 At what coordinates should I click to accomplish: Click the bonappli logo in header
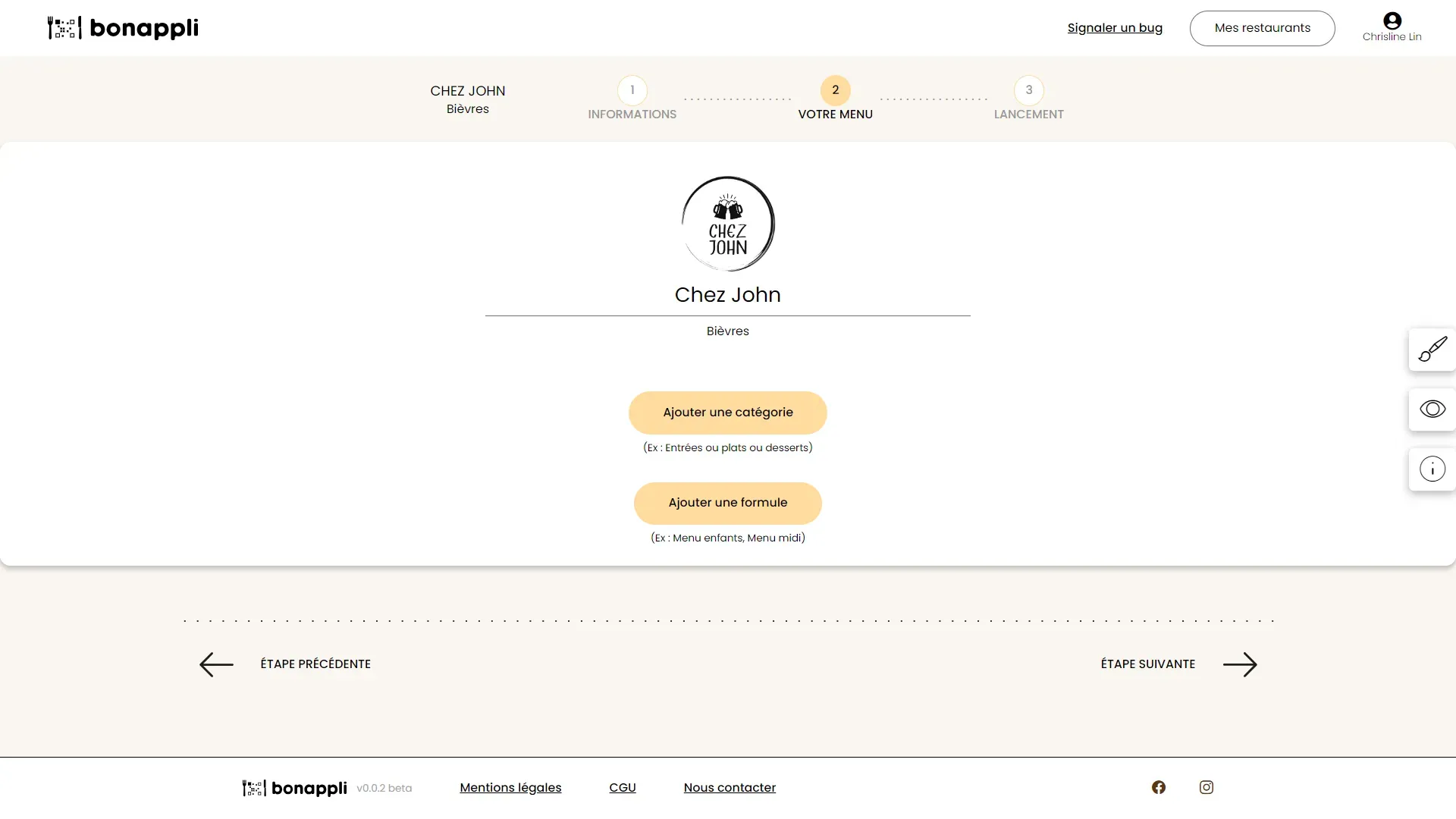tap(123, 28)
